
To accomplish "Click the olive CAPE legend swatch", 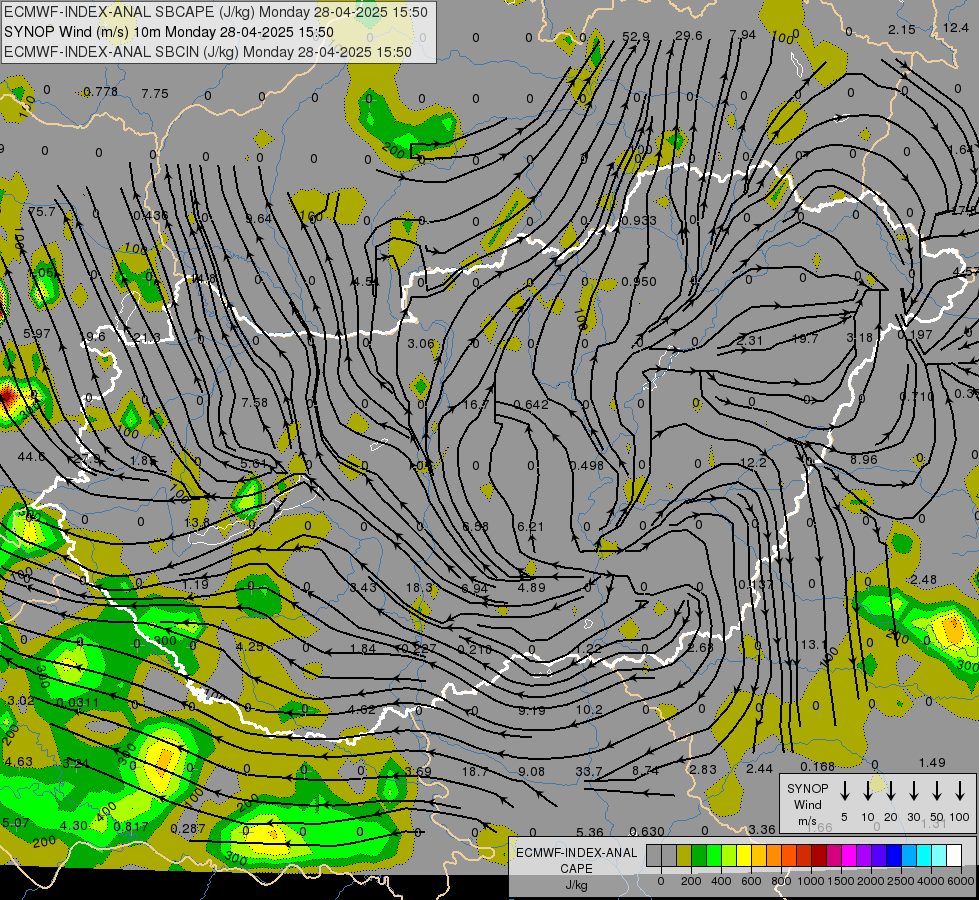I will point(684,856).
